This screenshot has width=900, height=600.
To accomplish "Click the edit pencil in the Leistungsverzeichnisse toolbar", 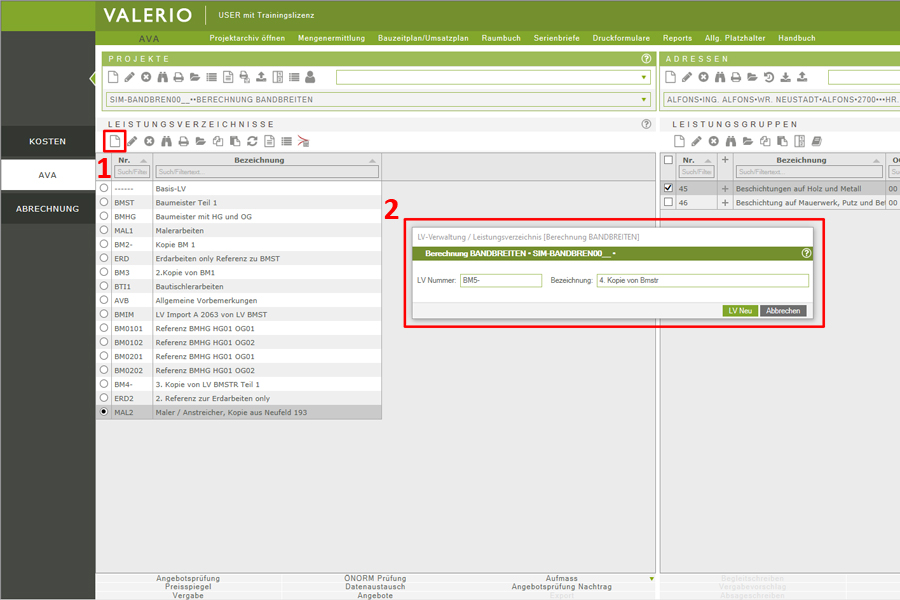I will point(132,141).
